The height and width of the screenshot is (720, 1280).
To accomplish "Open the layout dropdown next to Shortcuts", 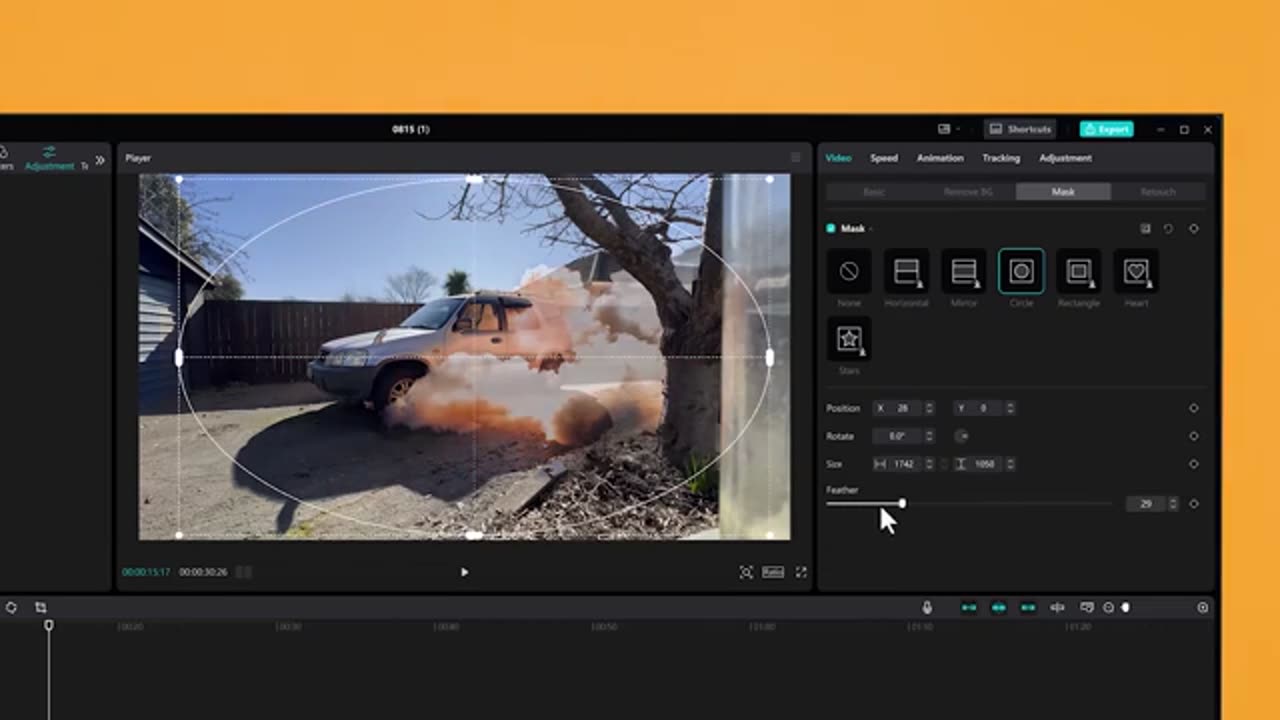I will point(948,129).
